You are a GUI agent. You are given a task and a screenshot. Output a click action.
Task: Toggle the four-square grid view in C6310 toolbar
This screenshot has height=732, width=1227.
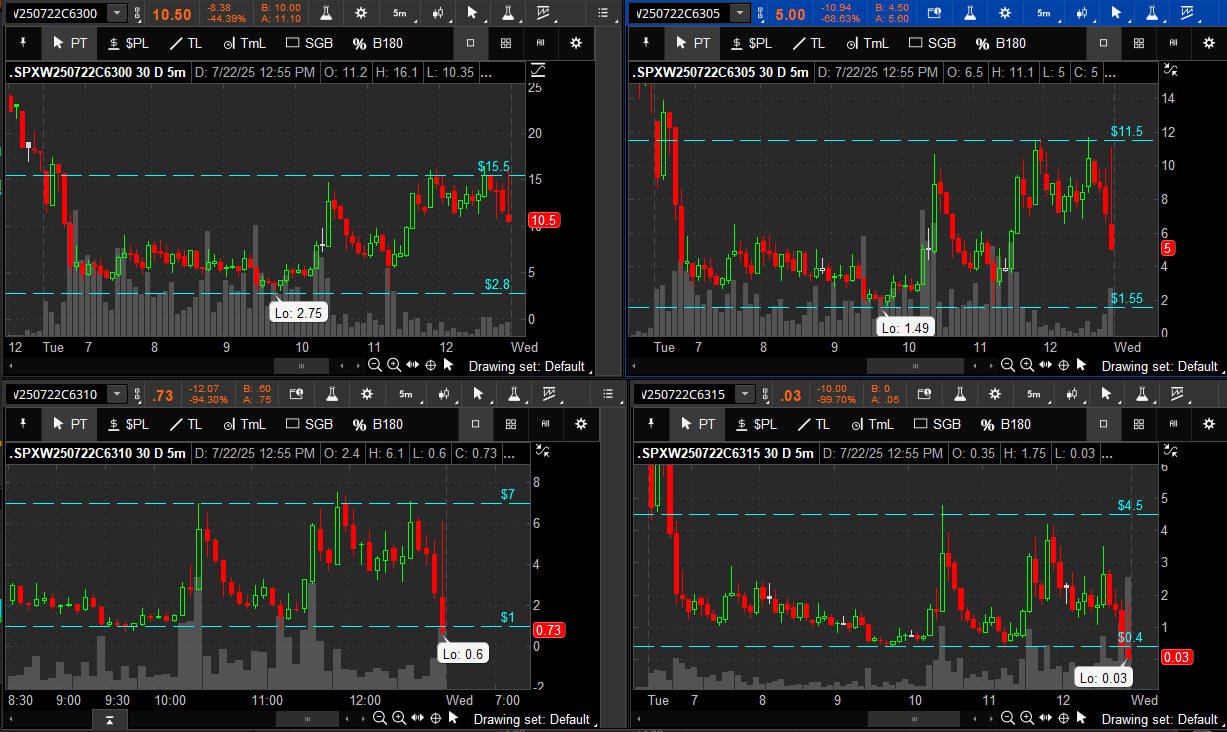click(510, 424)
